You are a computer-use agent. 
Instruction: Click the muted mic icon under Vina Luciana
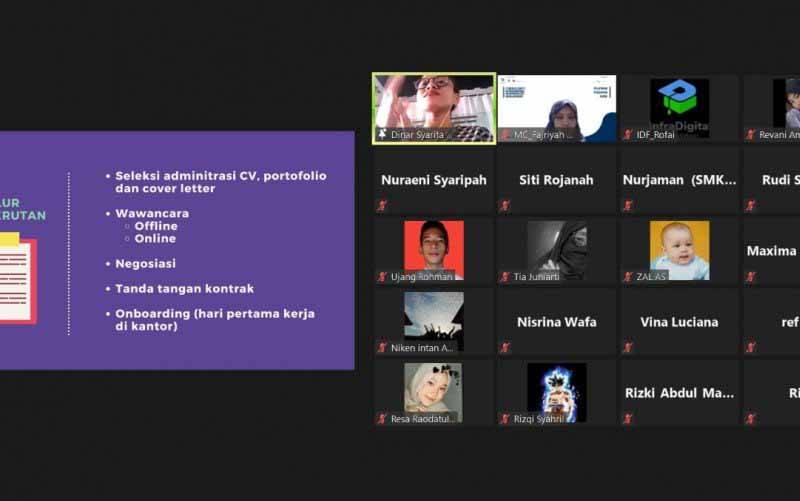click(x=628, y=347)
